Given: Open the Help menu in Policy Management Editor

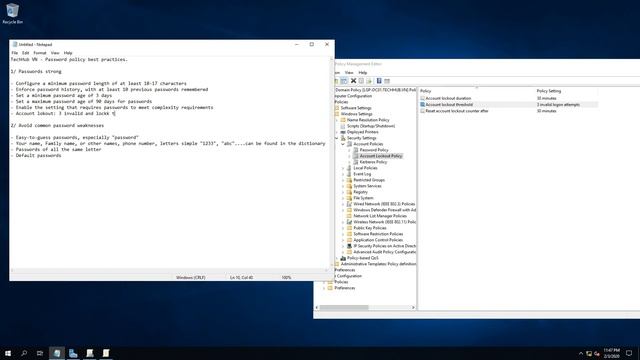Looking at the screenshot, I should click(x=362, y=73).
